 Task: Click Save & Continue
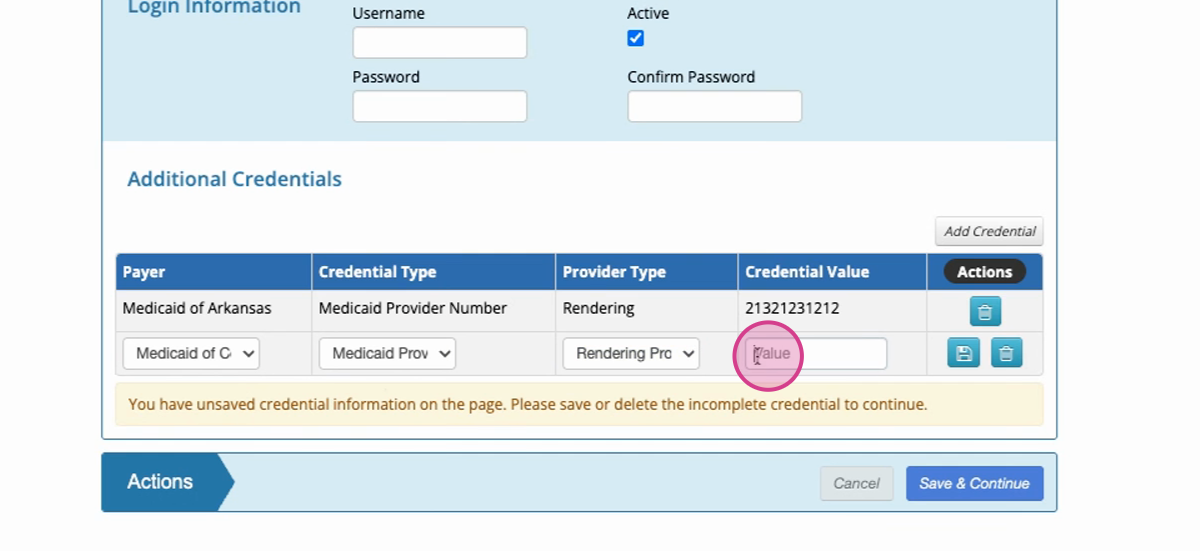[974, 483]
